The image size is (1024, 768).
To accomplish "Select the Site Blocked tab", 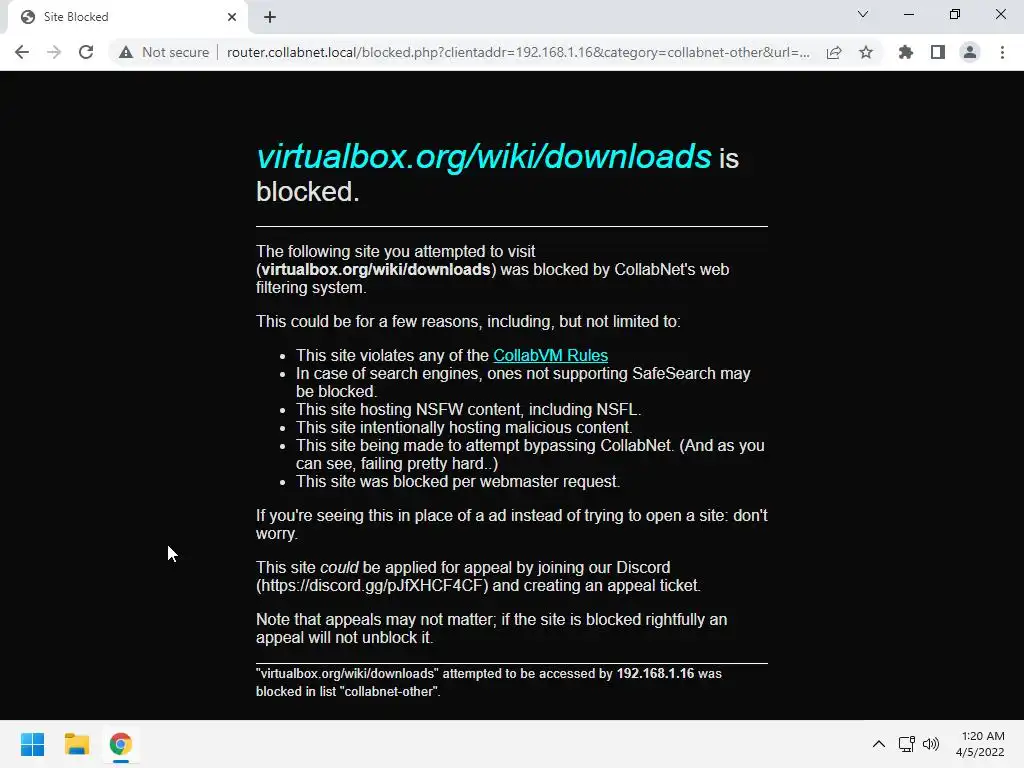I will click(x=127, y=17).
